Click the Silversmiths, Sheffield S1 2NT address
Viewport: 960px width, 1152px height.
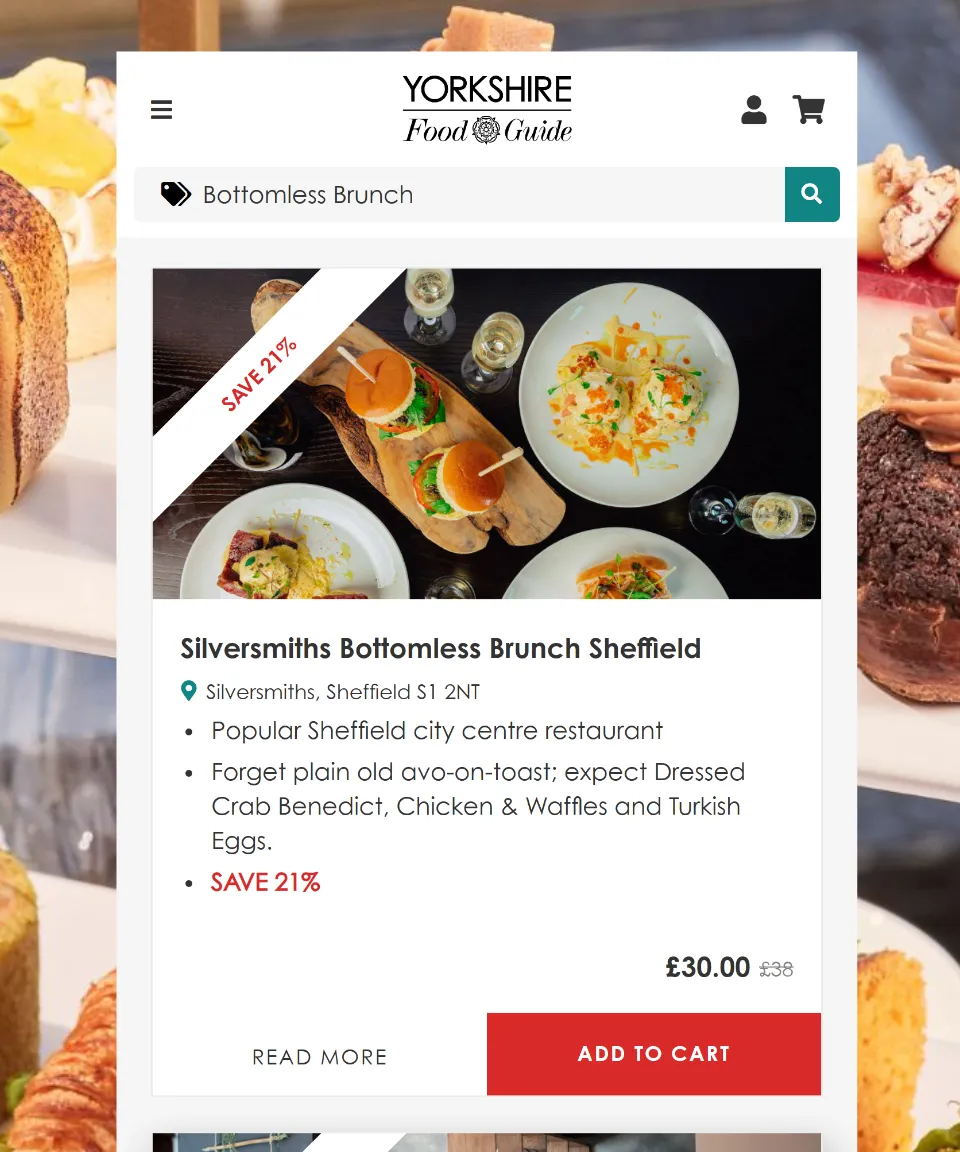pyautogui.click(x=343, y=692)
